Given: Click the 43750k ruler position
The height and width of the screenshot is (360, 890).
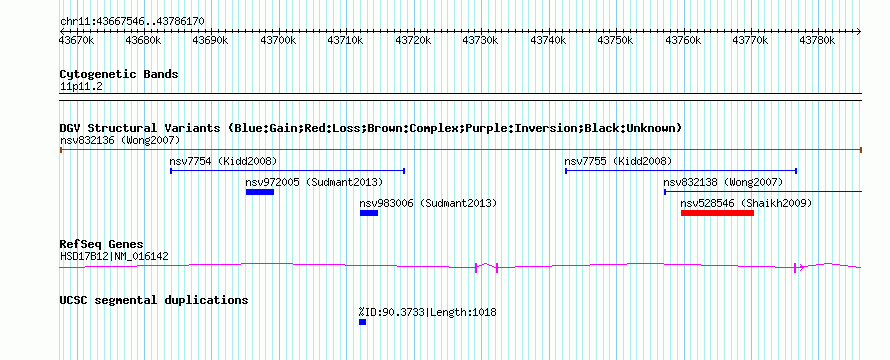Looking at the screenshot, I should pyautogui.click(x=615, y=40).
